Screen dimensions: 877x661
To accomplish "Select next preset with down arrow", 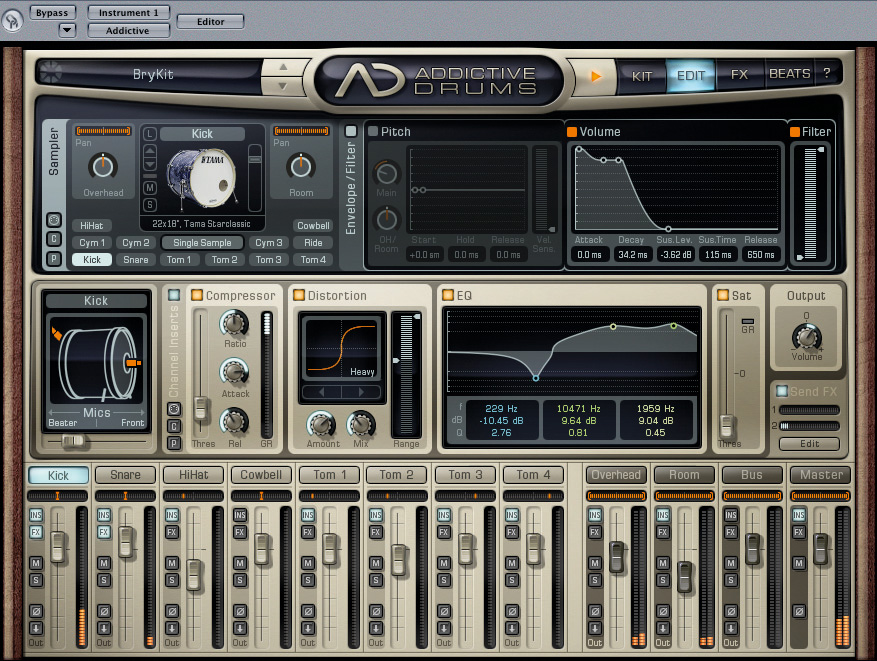I will (283, 86).
